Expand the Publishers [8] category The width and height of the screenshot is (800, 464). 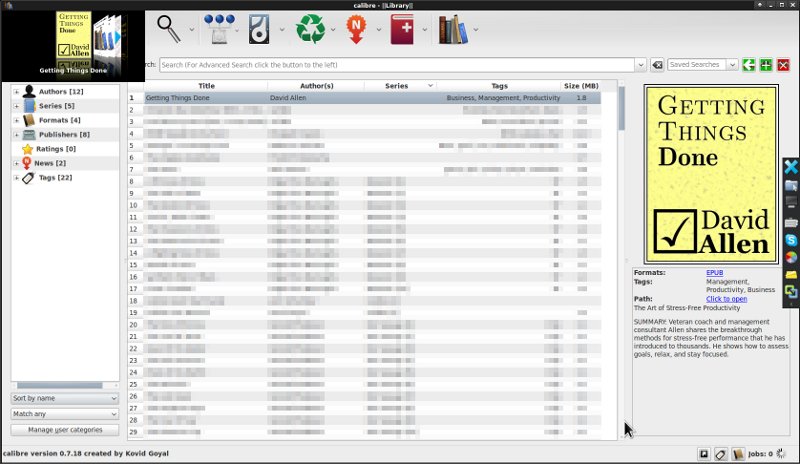click(16, 135)
